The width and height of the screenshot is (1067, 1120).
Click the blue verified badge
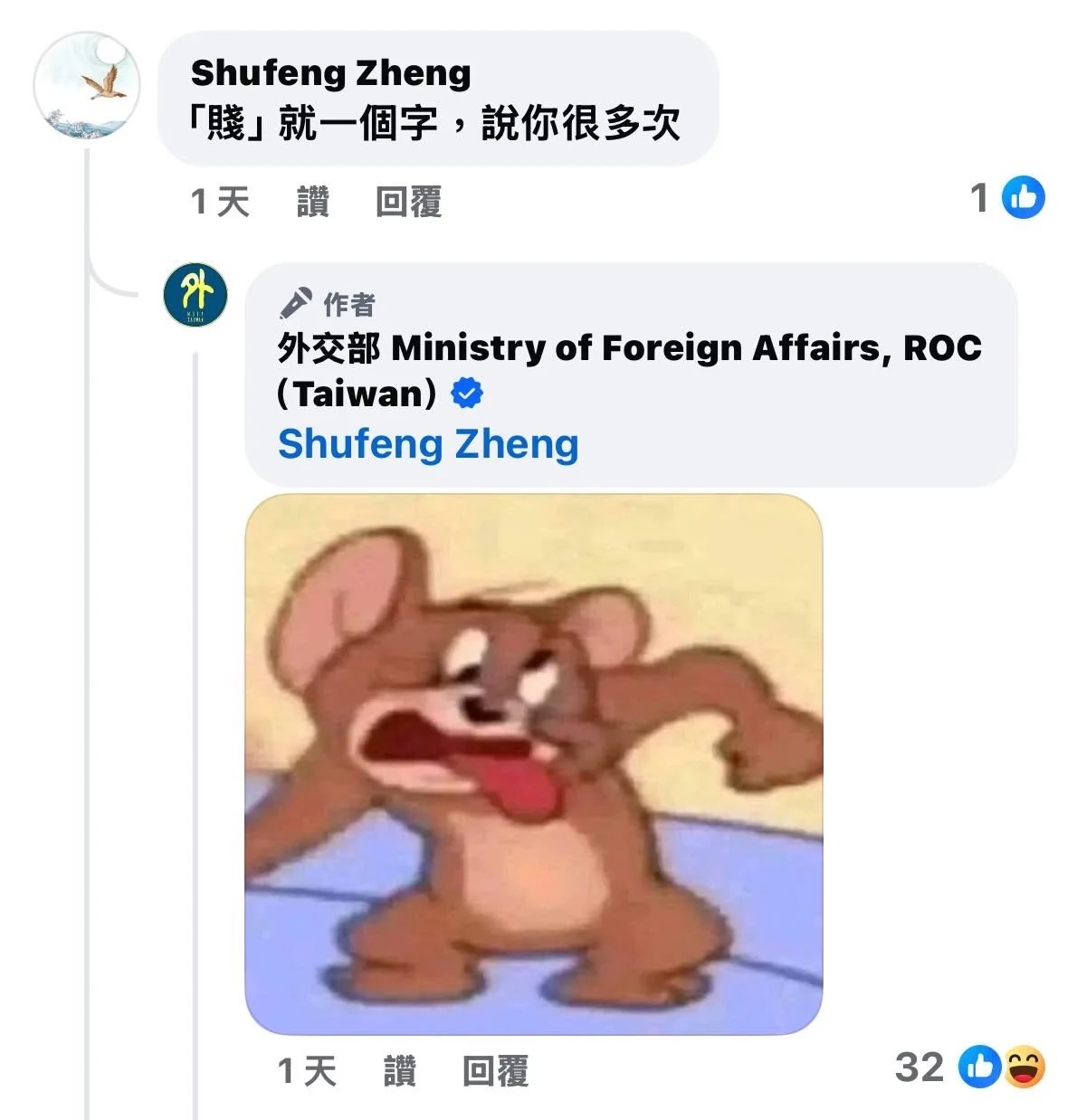click(x=467, y=394)
